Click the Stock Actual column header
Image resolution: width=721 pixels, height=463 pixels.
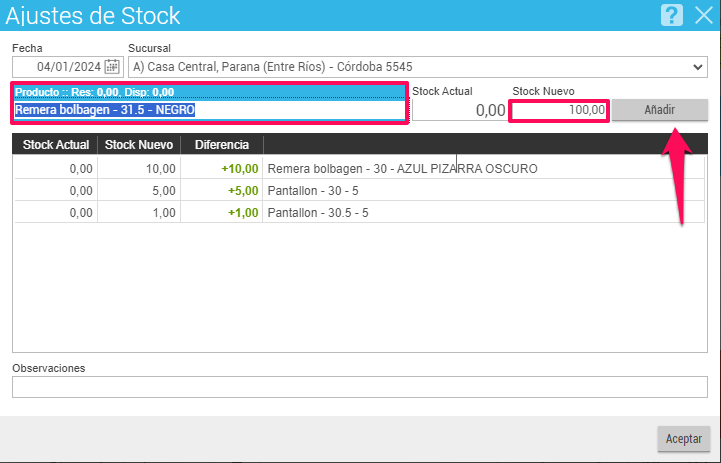55,145
